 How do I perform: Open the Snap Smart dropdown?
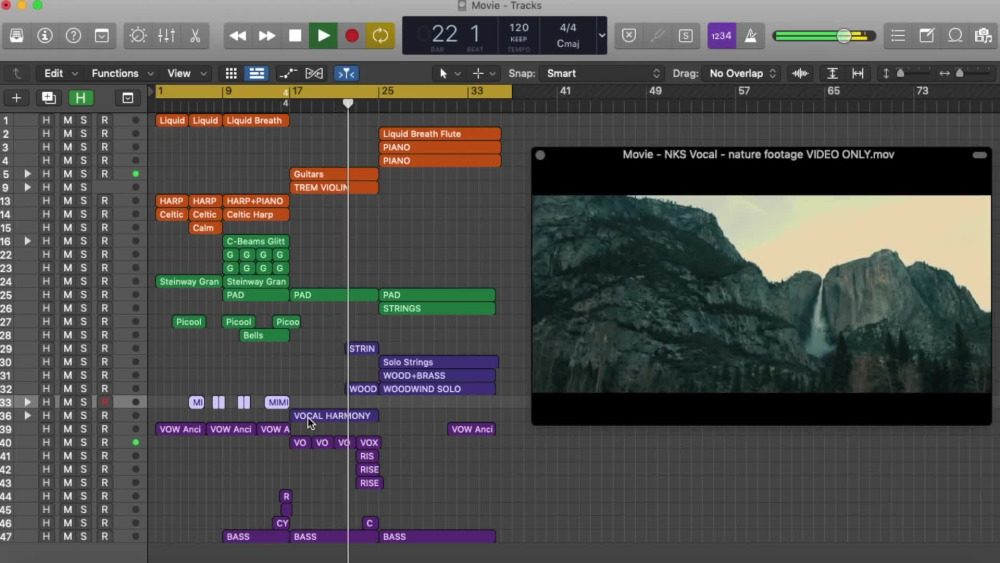tap(602, 73)
